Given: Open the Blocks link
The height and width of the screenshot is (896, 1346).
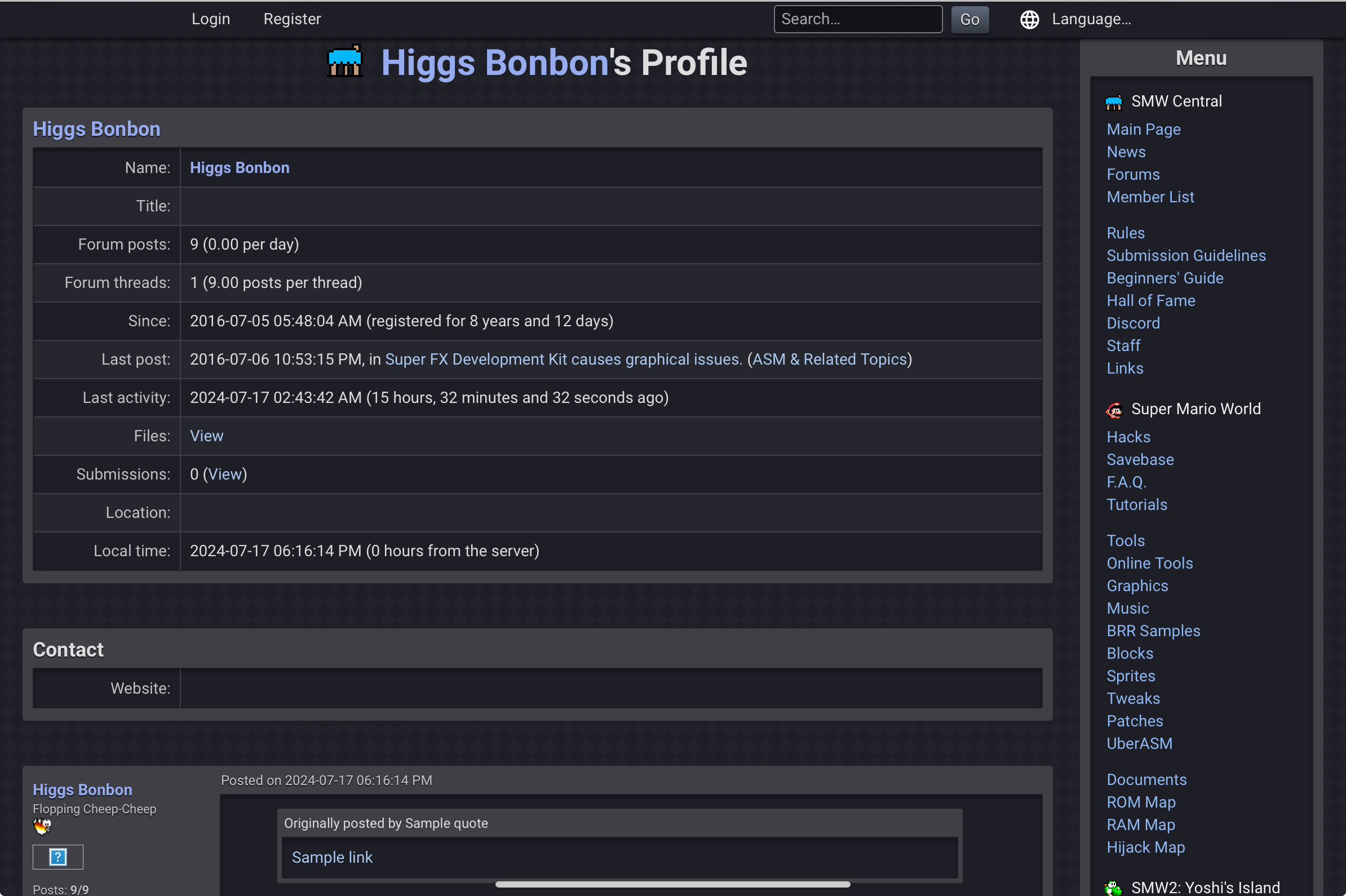Looking at the screenshot, I should pyautogui.click(x=1130, y=653).
